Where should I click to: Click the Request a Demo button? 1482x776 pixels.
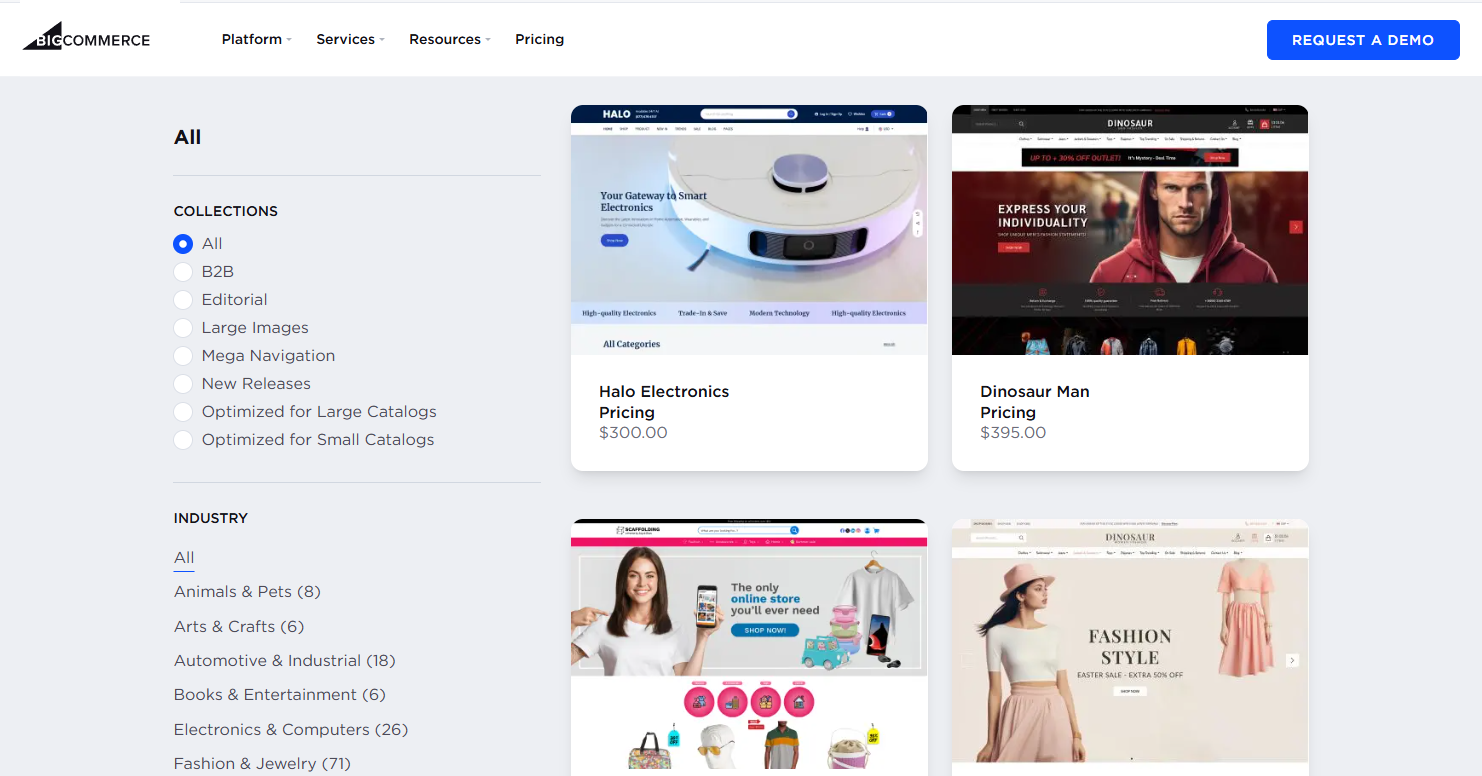[x=1362, y=40]
